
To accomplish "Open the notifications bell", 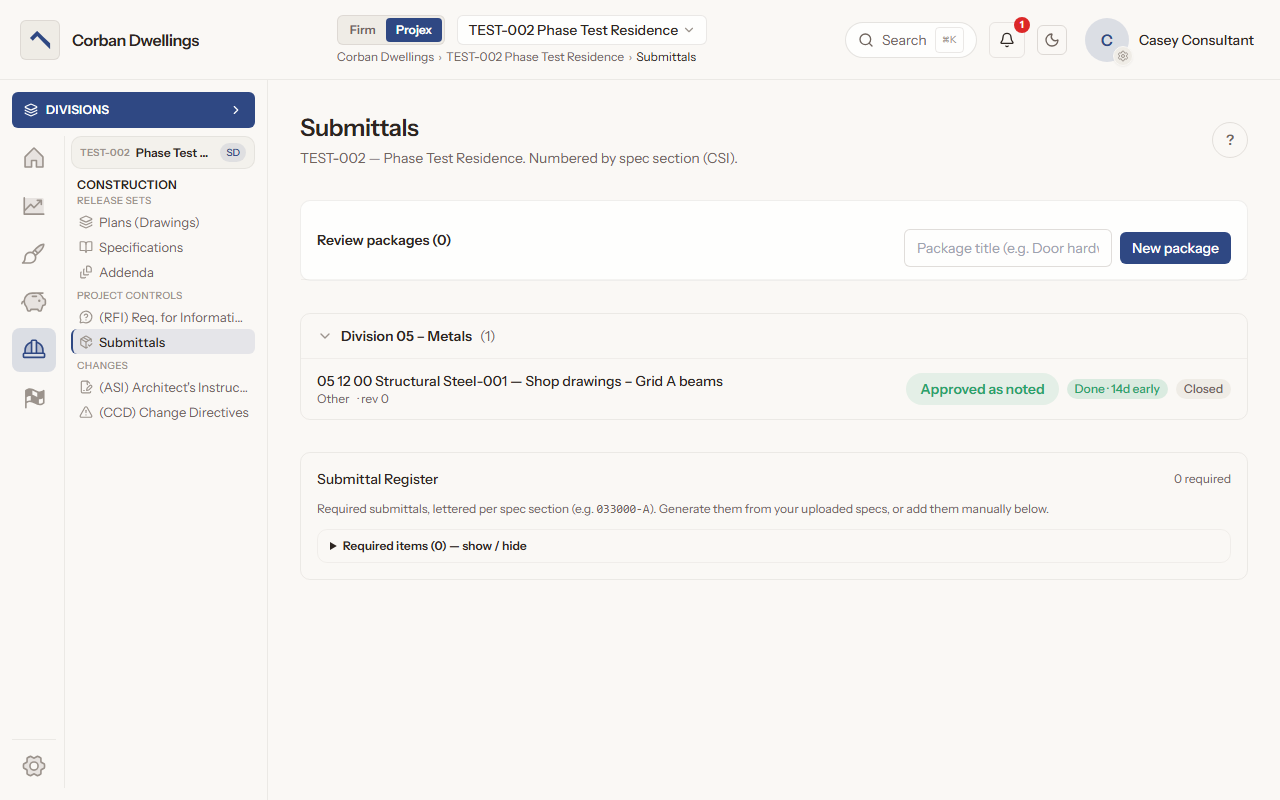I will pos(1007,40).
